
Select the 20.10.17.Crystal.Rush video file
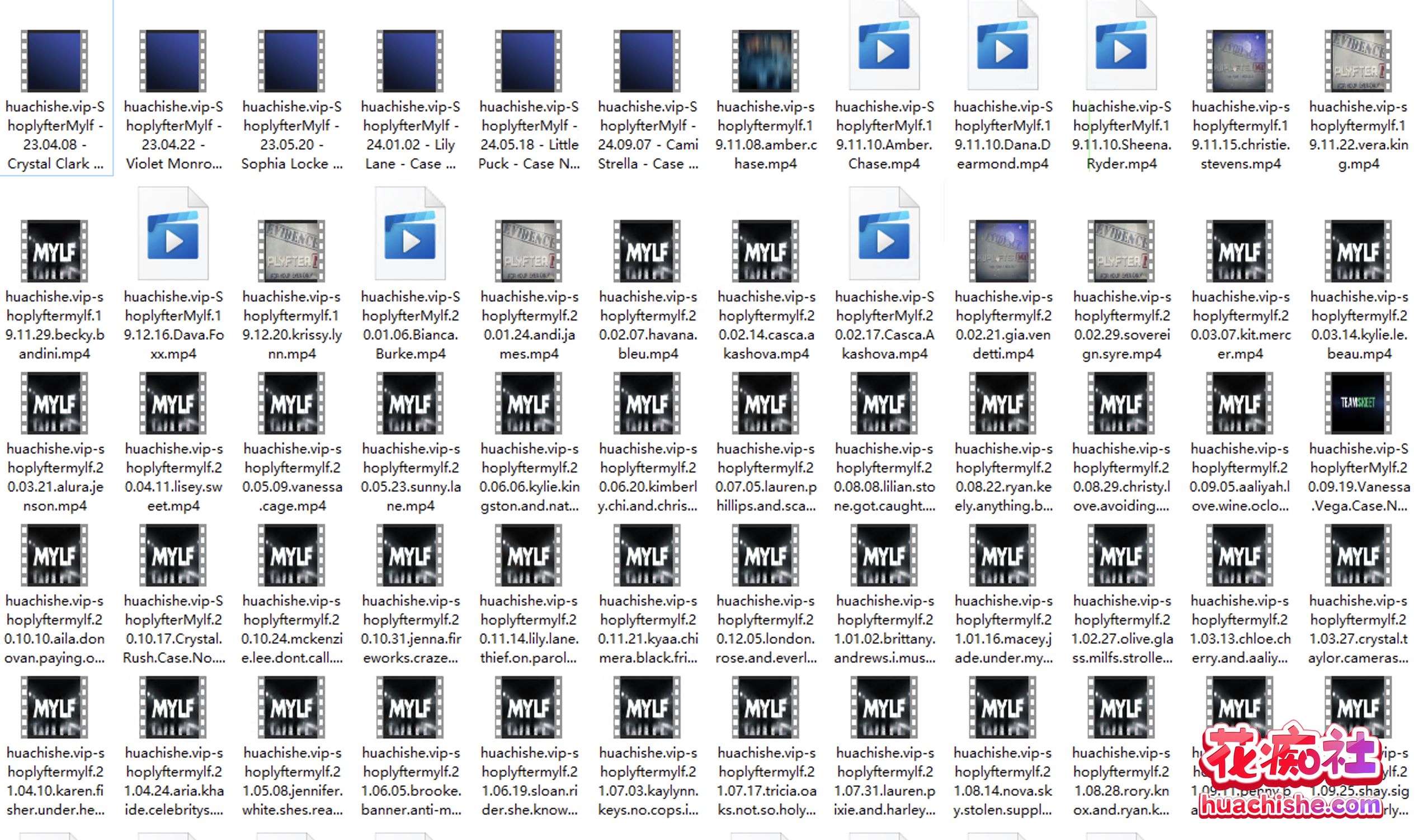point(173,555)
